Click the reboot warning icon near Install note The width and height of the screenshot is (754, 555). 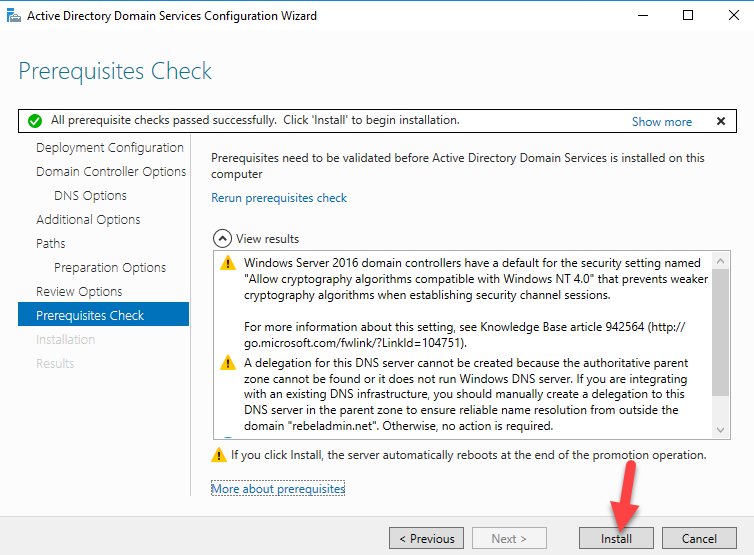(x=219, y=454)
